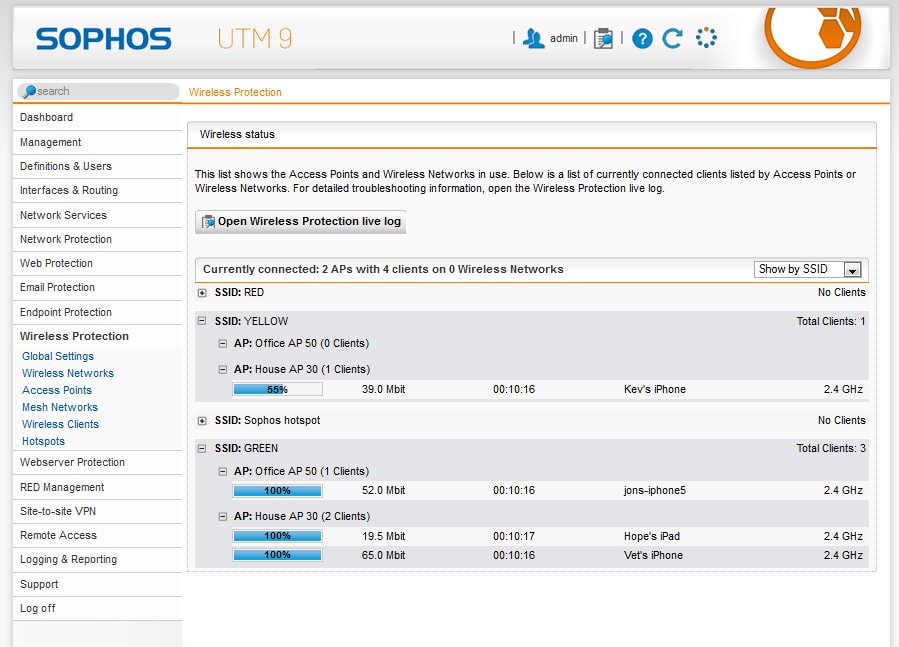The height and width of the screenshot is (647, 899).
Task: Collapse House AP 30 (1 Clients)
Action: click(222, 370)
